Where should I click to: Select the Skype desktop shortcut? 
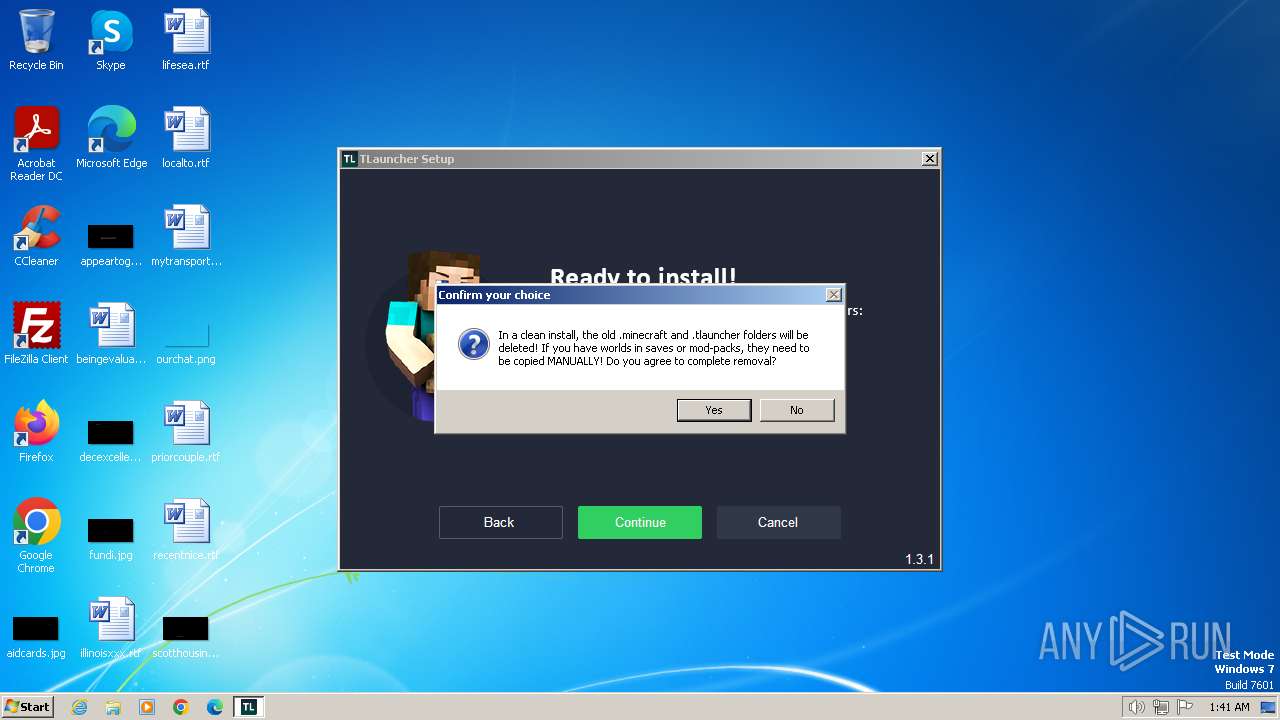pyautogui.click(x=111, y=40)
